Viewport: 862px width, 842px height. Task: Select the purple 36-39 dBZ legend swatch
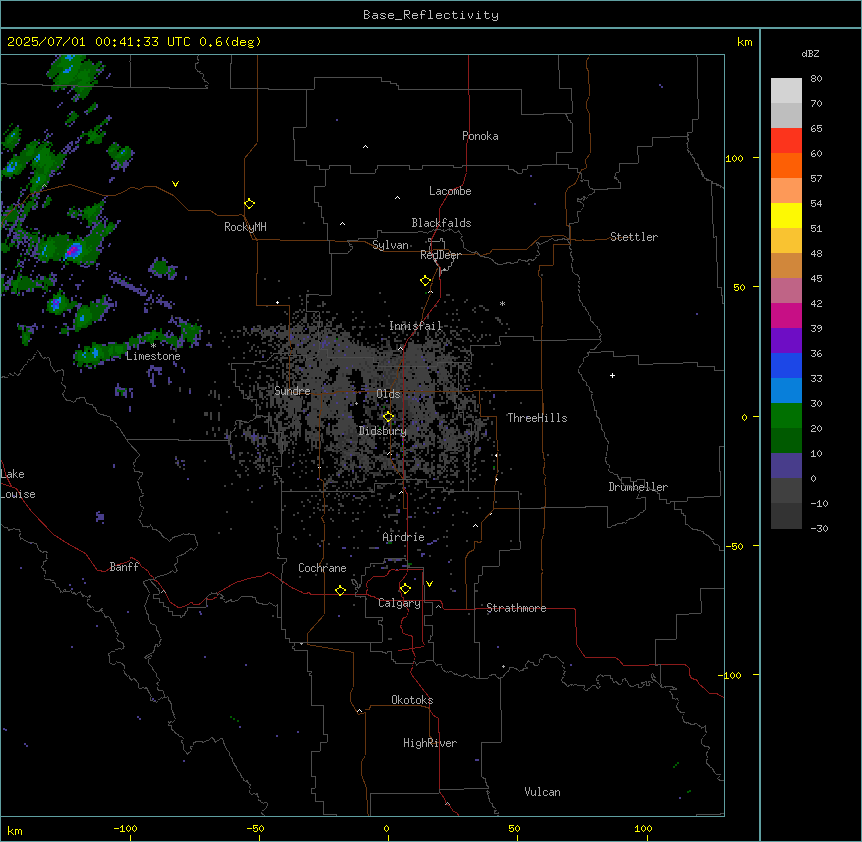click(786, 341)
